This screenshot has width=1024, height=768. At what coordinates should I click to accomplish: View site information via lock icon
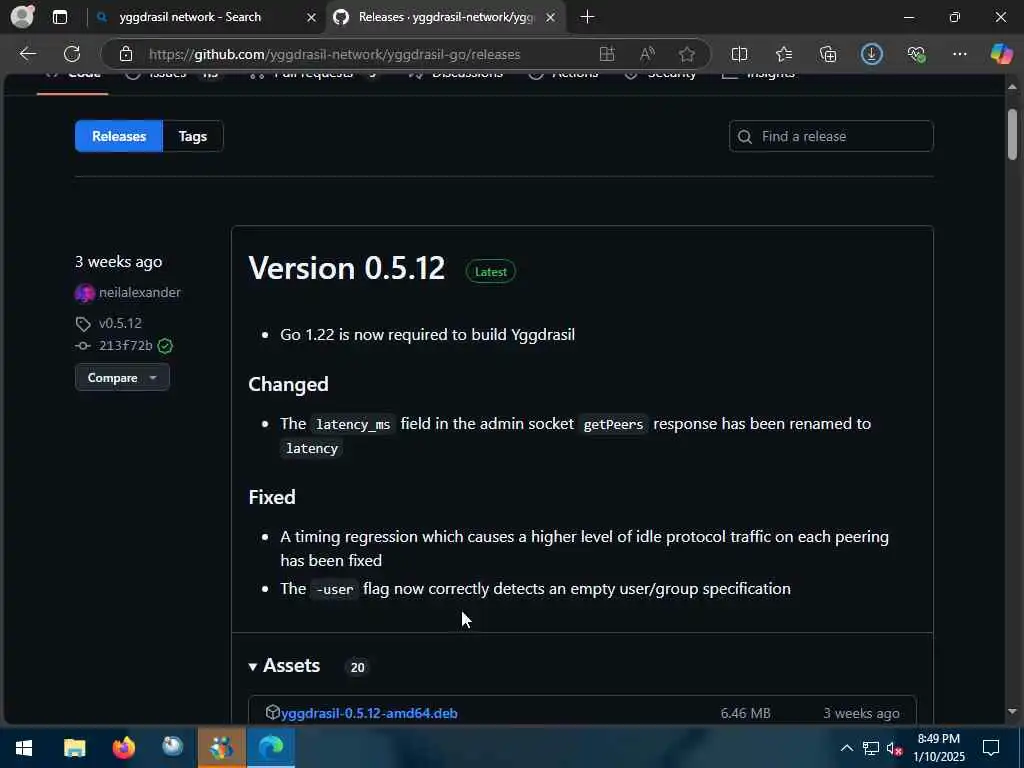(x=125, y=54)
